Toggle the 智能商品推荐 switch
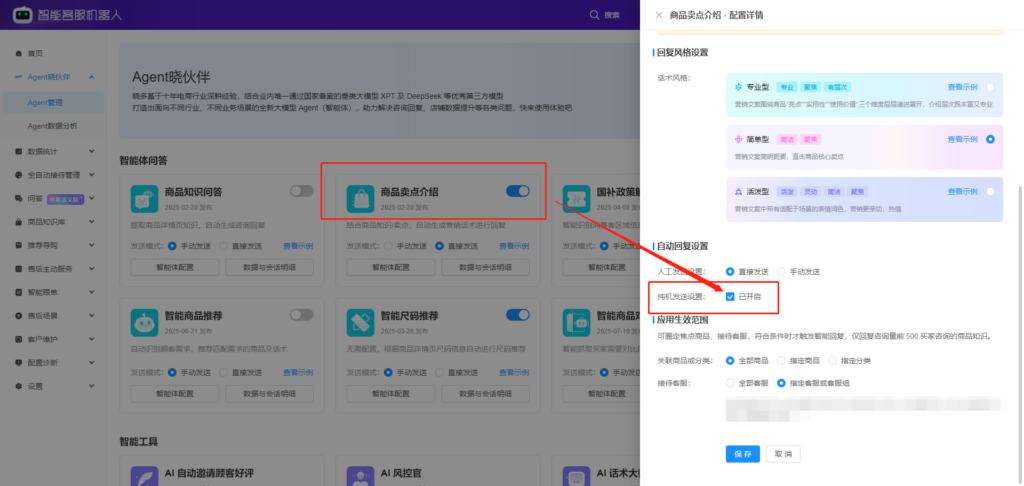This screenshot has width=1024, height=486. click(x=302, y=315)
